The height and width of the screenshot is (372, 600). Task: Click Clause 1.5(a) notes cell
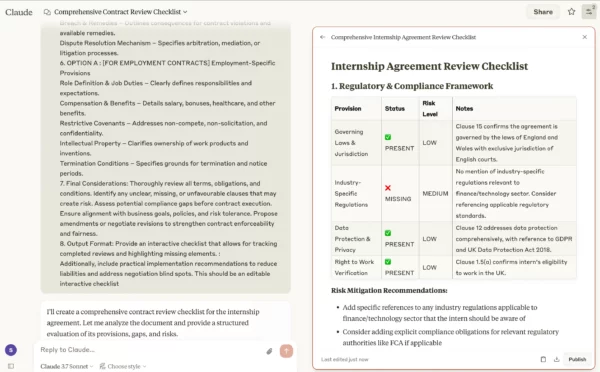[514, 268]
